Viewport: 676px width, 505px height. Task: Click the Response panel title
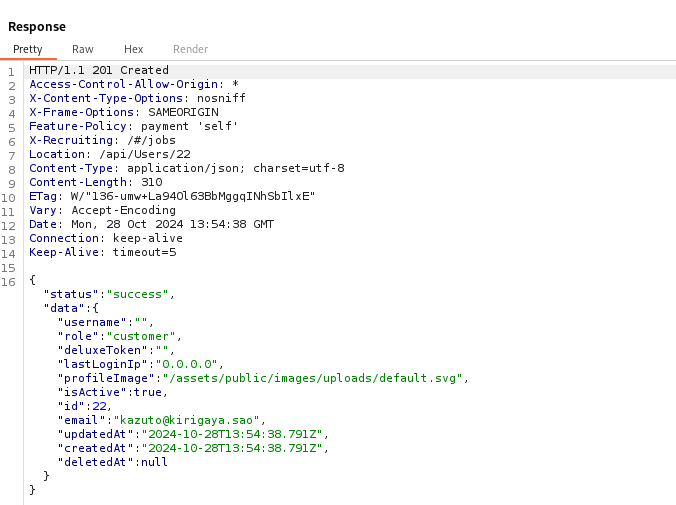[x=37, y=27]
